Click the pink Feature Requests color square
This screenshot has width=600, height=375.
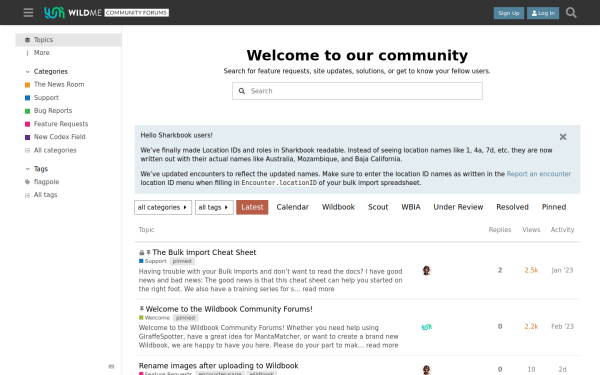pos(28,124)
